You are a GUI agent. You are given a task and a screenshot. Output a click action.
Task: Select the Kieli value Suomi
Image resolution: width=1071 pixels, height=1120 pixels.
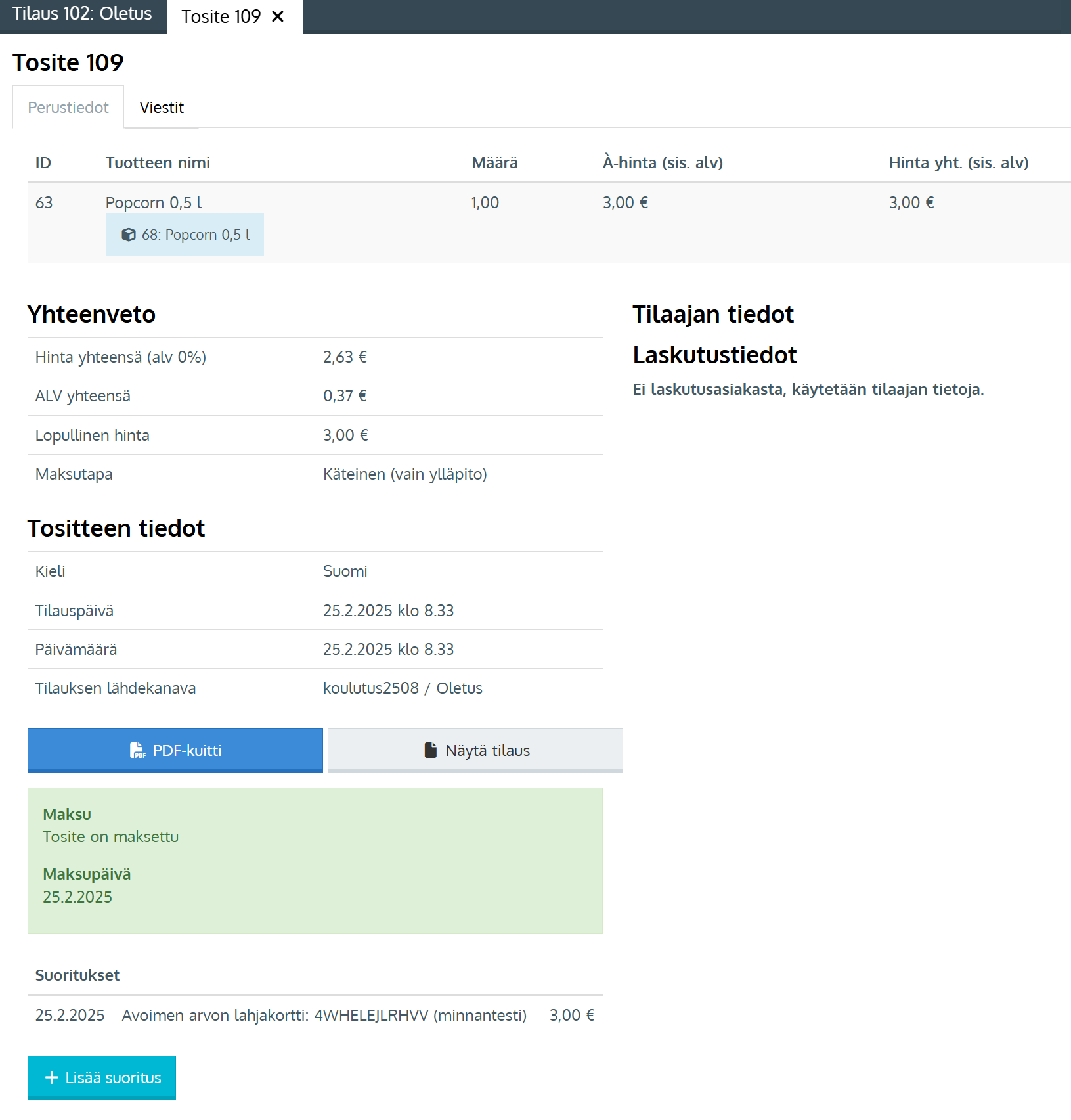[x=345, y=571]
